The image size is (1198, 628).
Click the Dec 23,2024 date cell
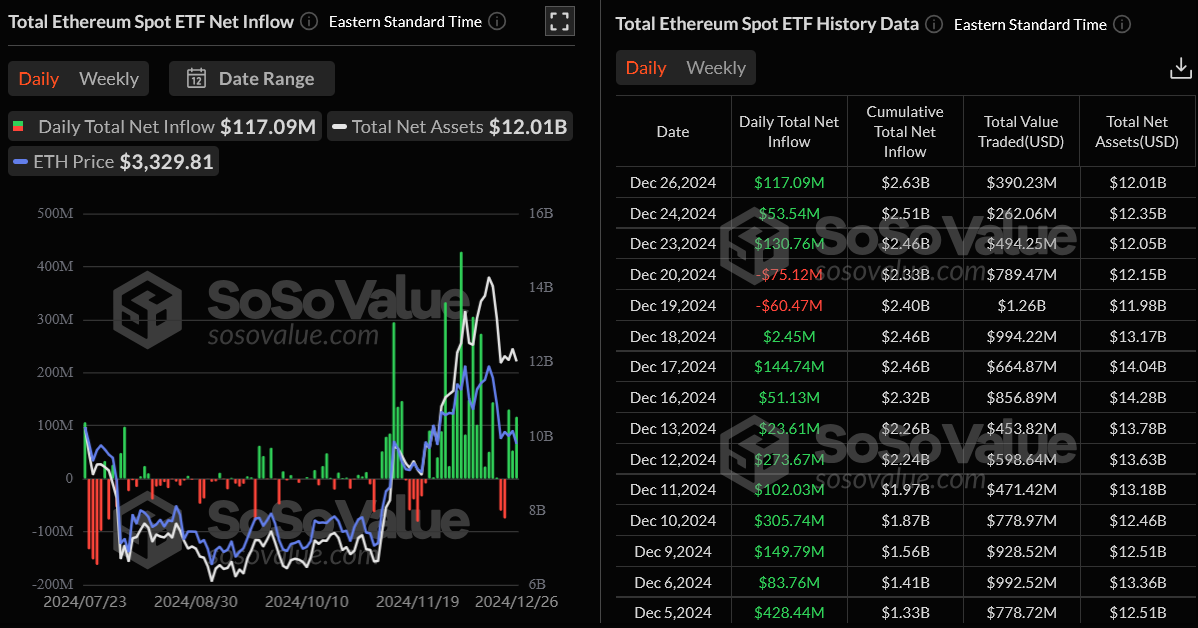point(673,244)
